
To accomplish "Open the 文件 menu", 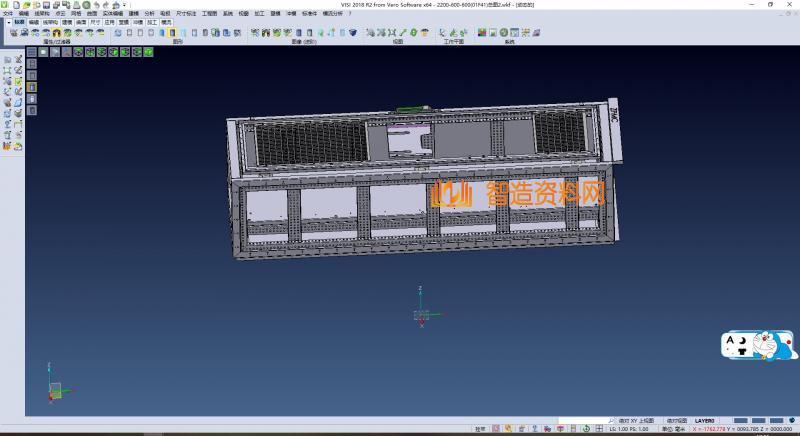I will click(x=8, y=13).
